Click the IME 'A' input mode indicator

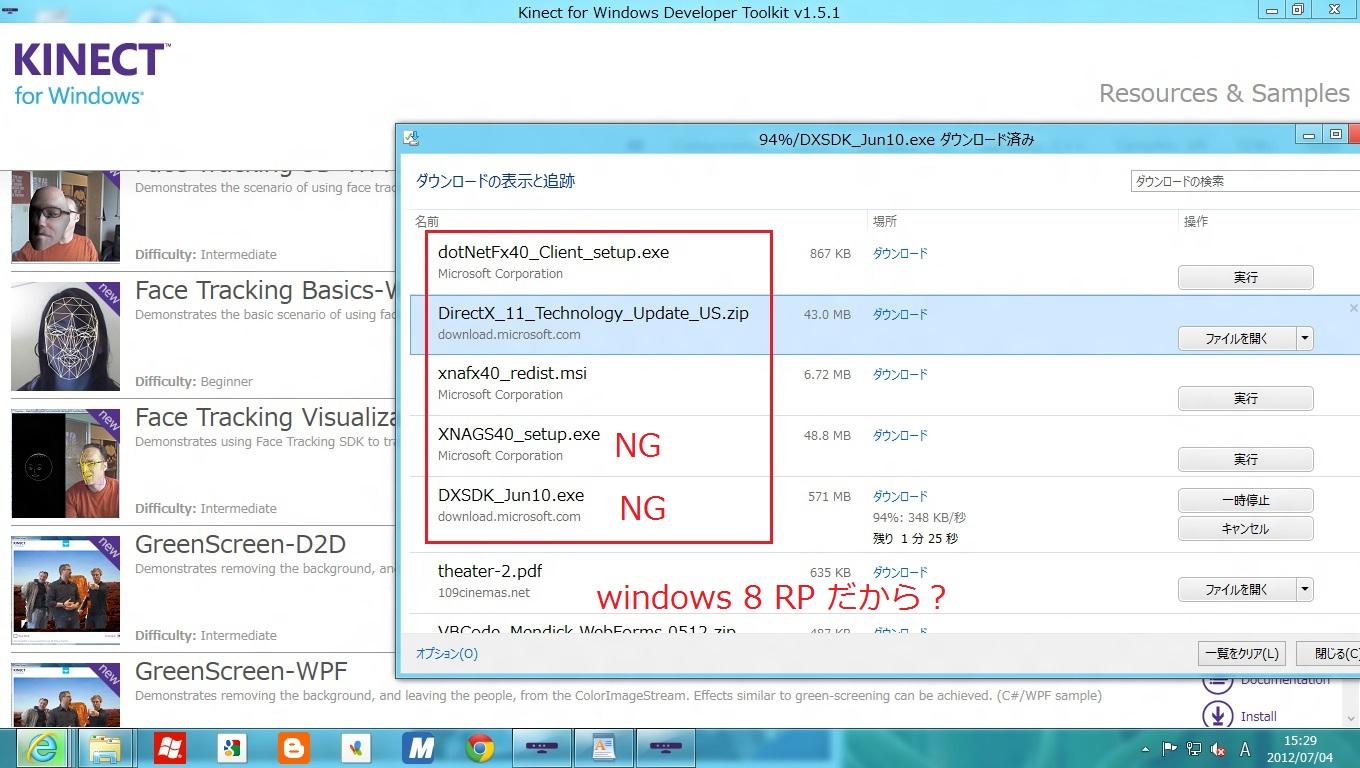1245,749
